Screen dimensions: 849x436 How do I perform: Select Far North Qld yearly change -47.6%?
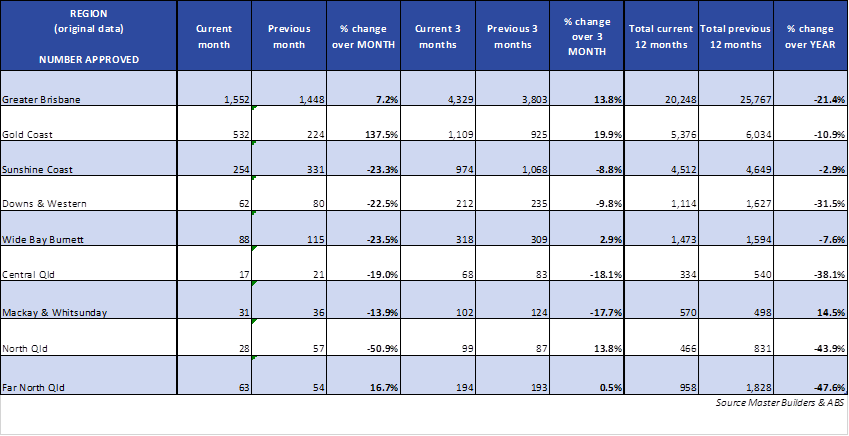tap(811, 375)
